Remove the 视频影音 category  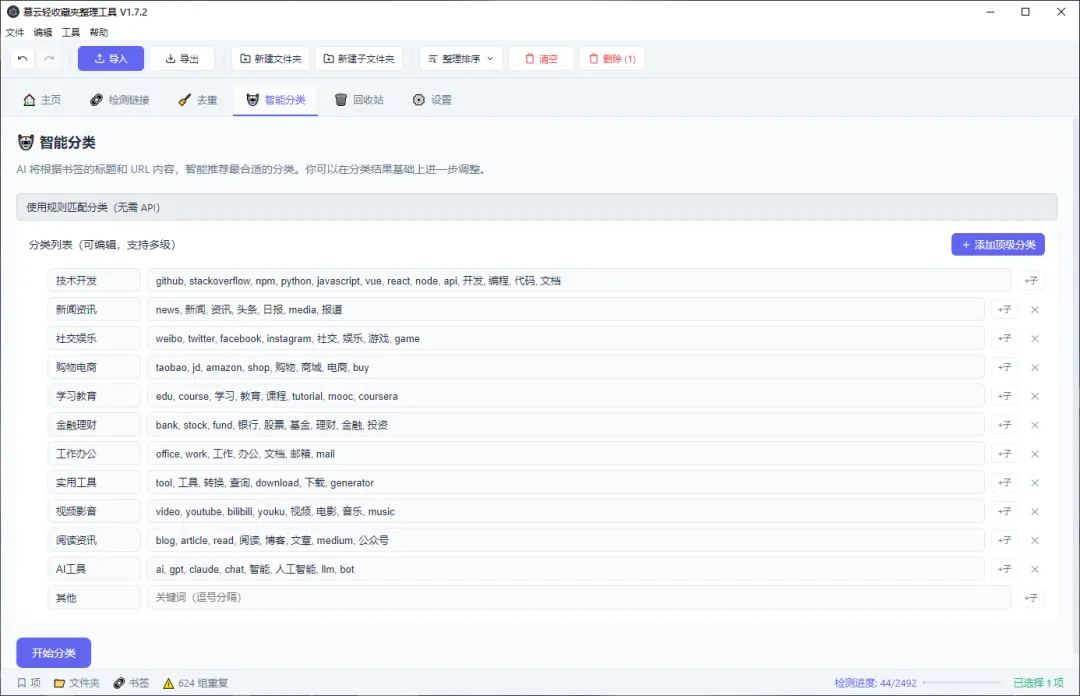click(1035, 511)
